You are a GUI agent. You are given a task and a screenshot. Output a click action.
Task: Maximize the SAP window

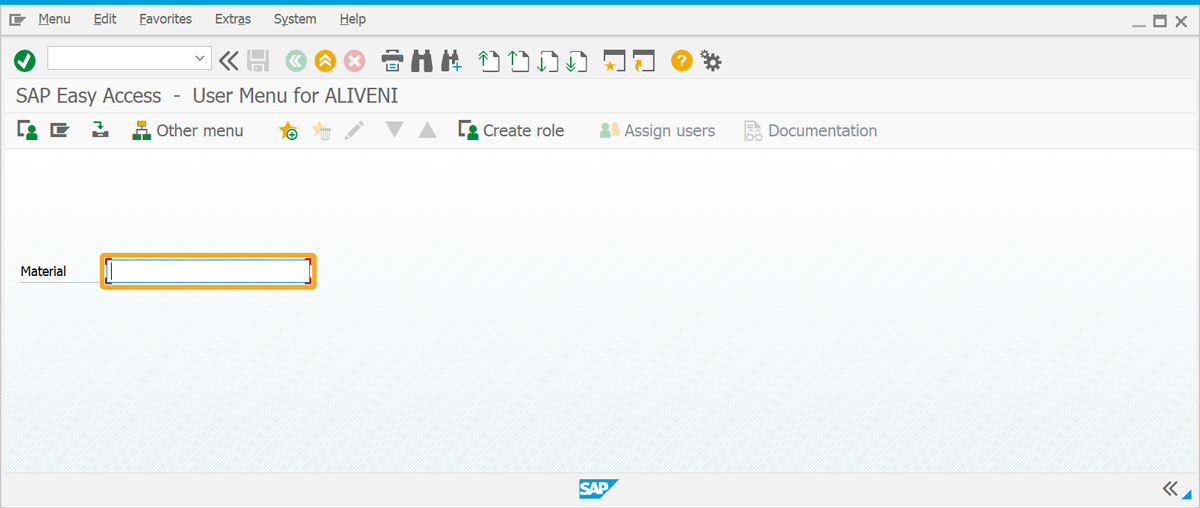tap(1160, 20)
